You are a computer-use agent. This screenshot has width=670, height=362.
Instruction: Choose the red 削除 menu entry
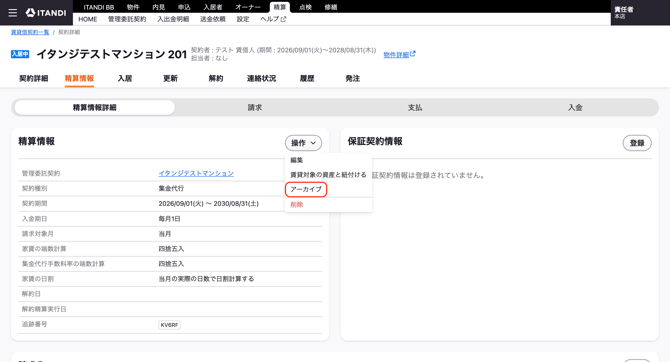[297, 205]
